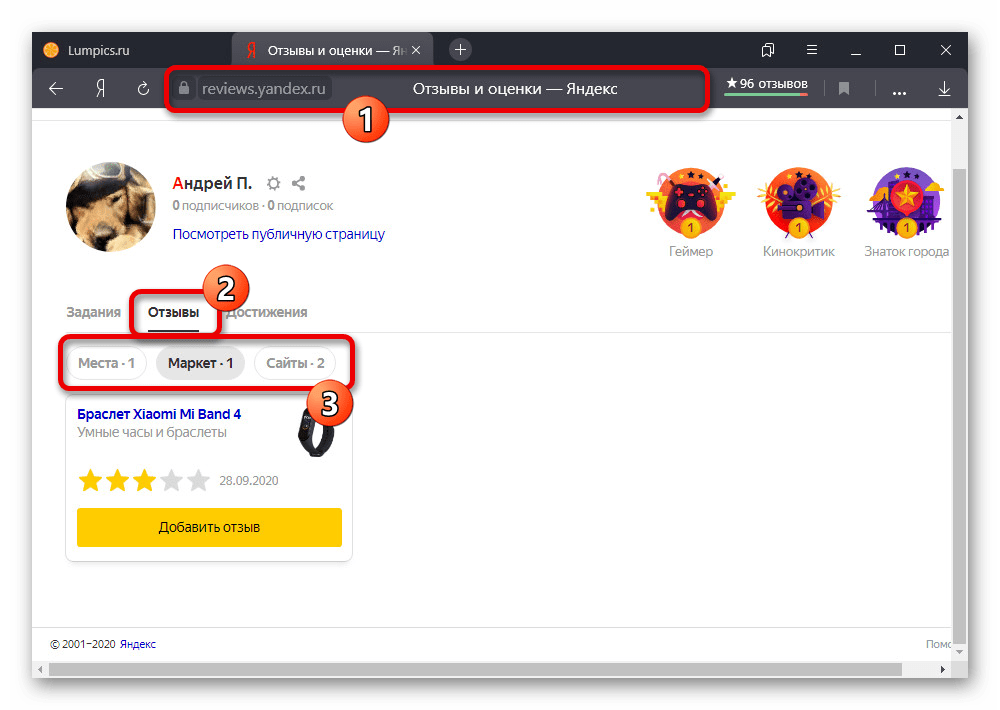Select the Места filter chip
This screenshot has width=1000, height=710.
click(x=106, y=363)
